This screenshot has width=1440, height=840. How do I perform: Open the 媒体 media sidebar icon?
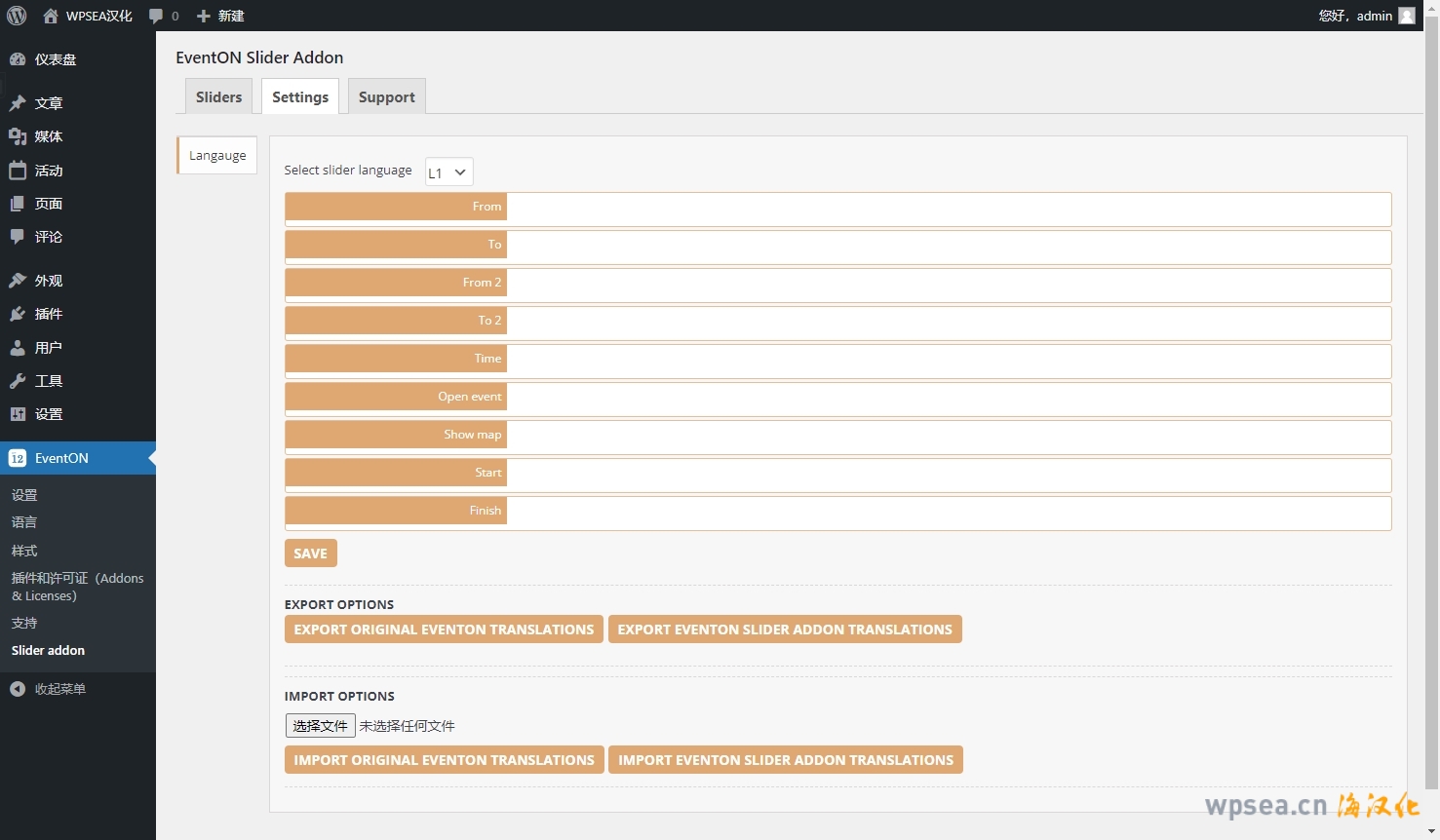[x=18, y=136]
